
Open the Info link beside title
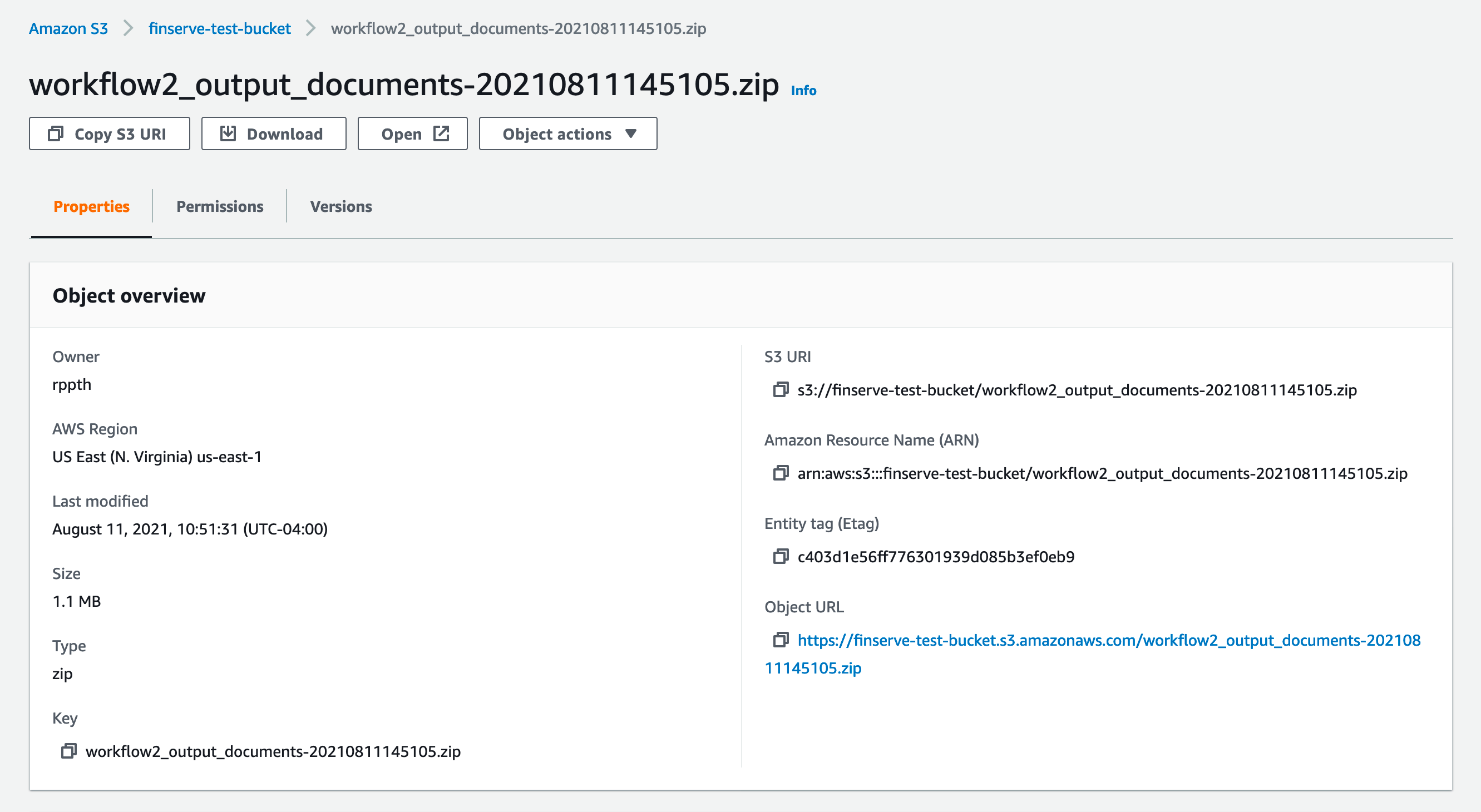[x=803, y=90]
